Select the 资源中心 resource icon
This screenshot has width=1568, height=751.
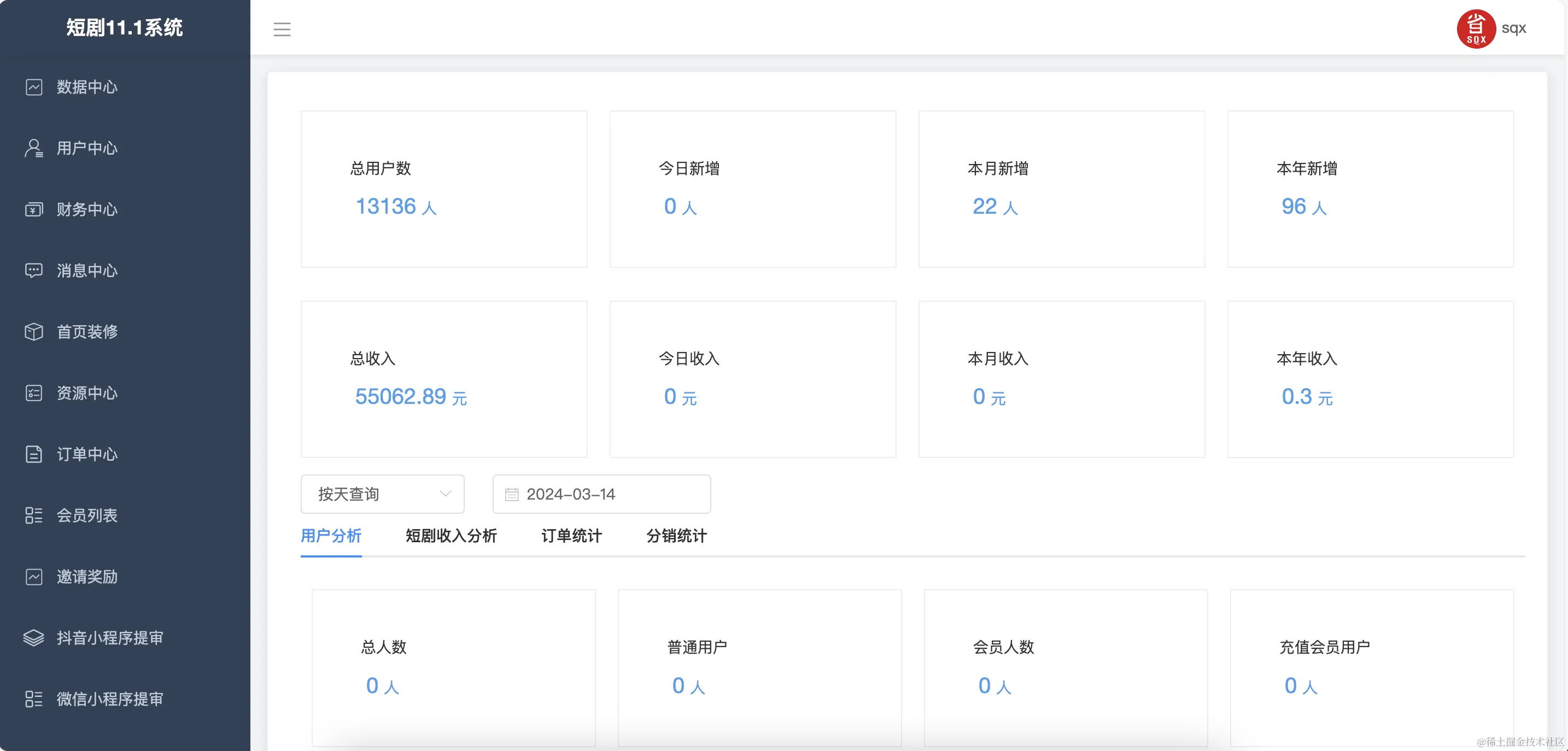click(34, 393)
